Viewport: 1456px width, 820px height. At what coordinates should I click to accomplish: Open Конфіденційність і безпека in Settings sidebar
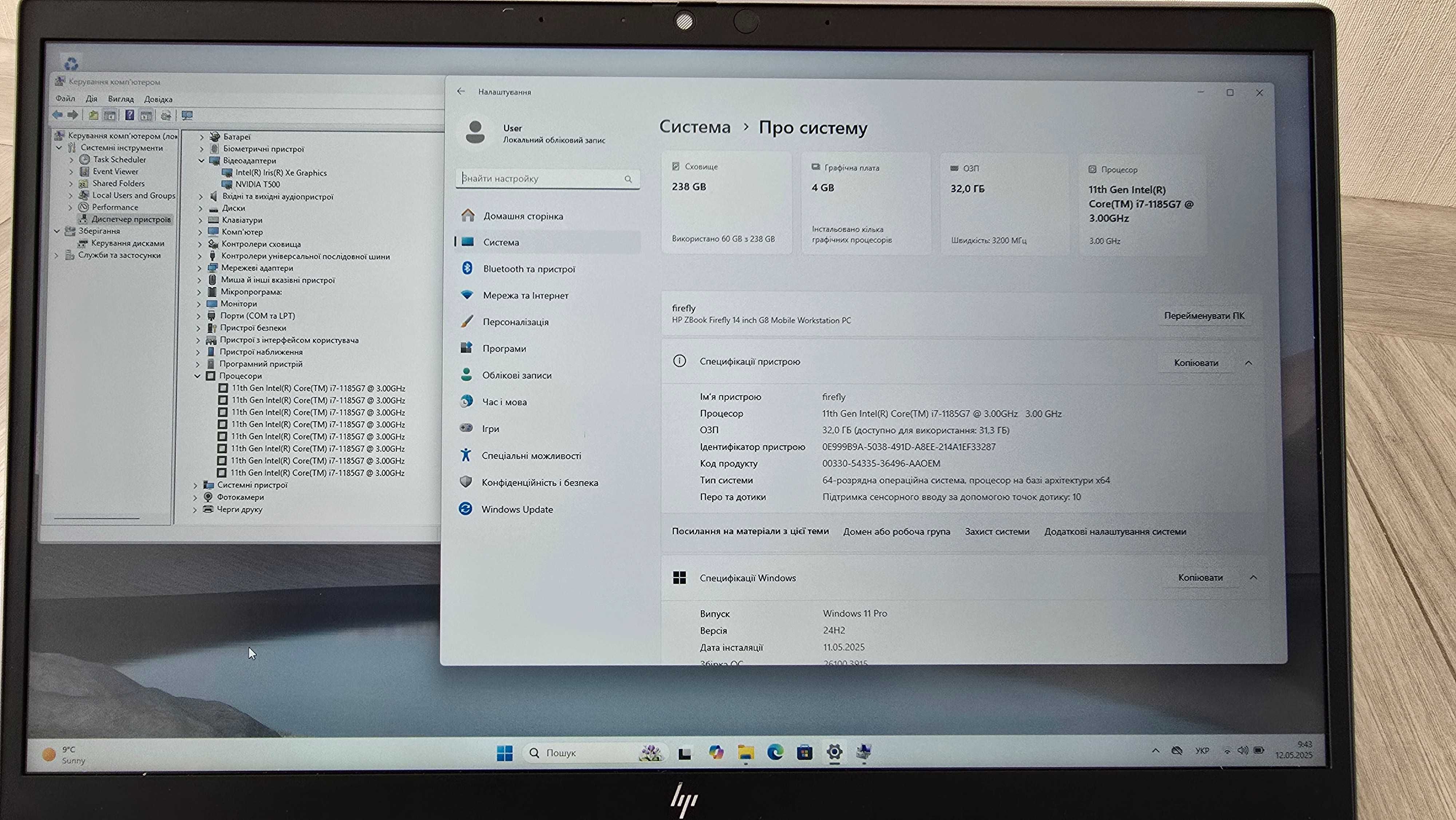pos(540,482)
